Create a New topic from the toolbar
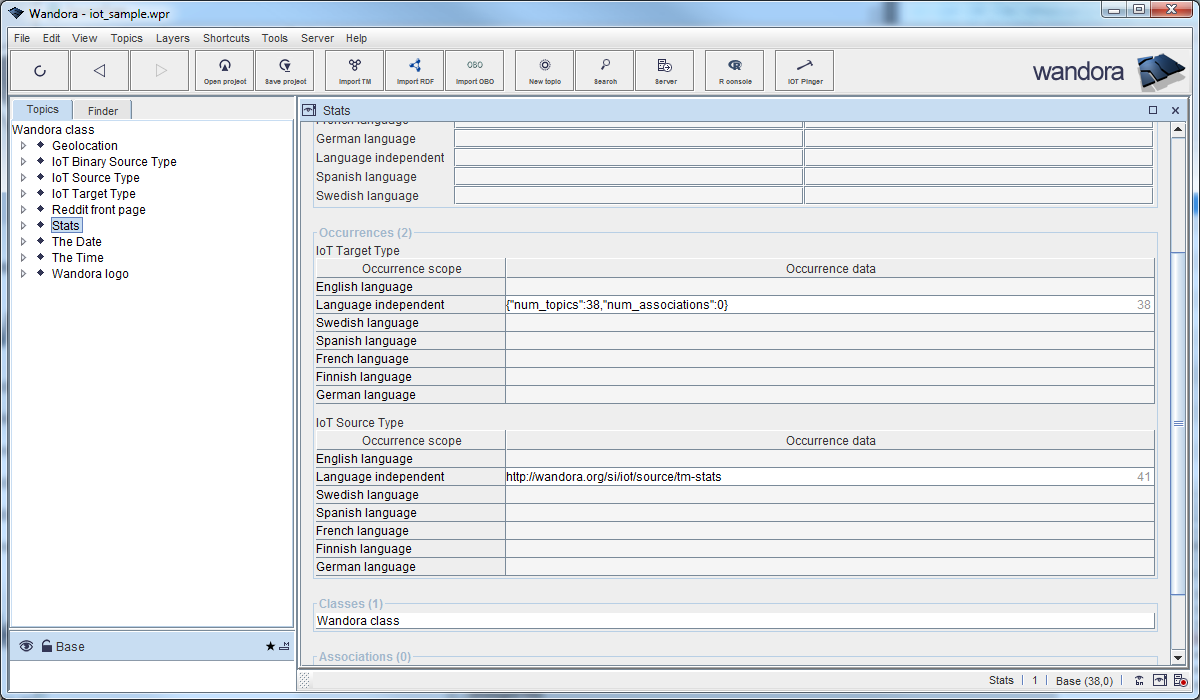This screenshot has width=1200, height=700. pyautogui.click(x=544, y=71)
